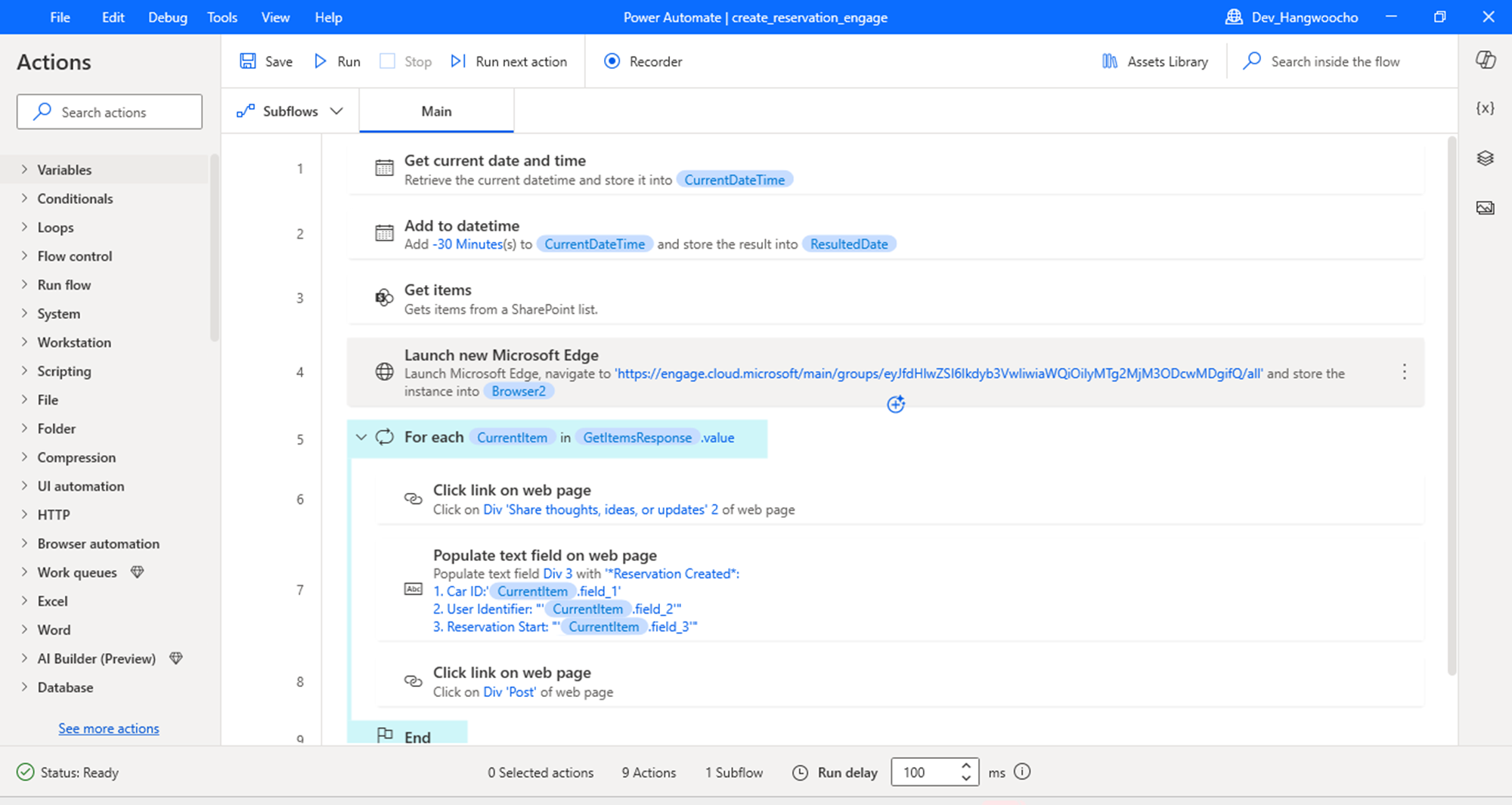Viewport: 1512px width, 805px height.
Task: Open the File menu
Action: tap(60, 17)
